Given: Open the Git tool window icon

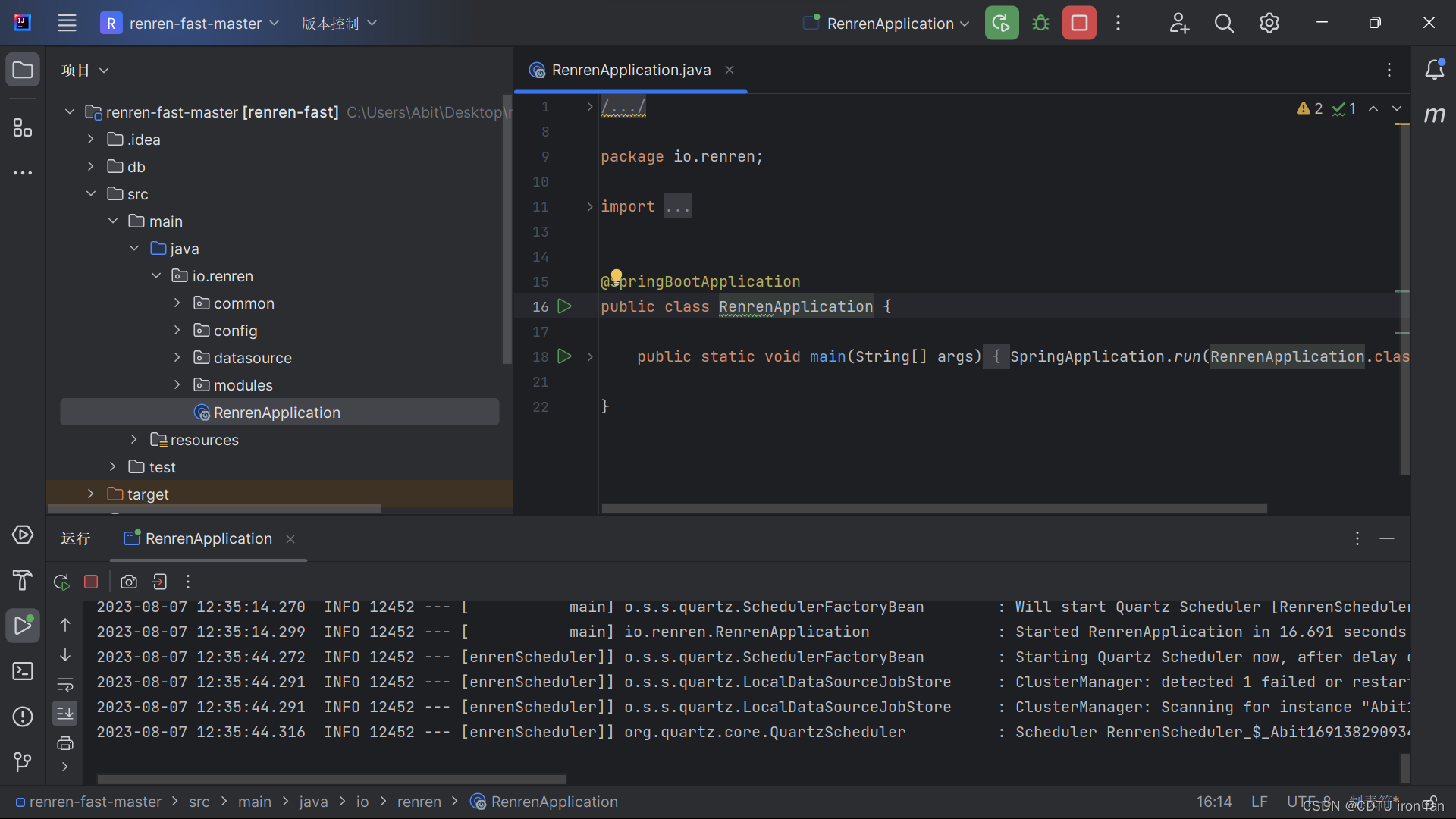Looking at the screenshot, I should click(x=23, y=761).
